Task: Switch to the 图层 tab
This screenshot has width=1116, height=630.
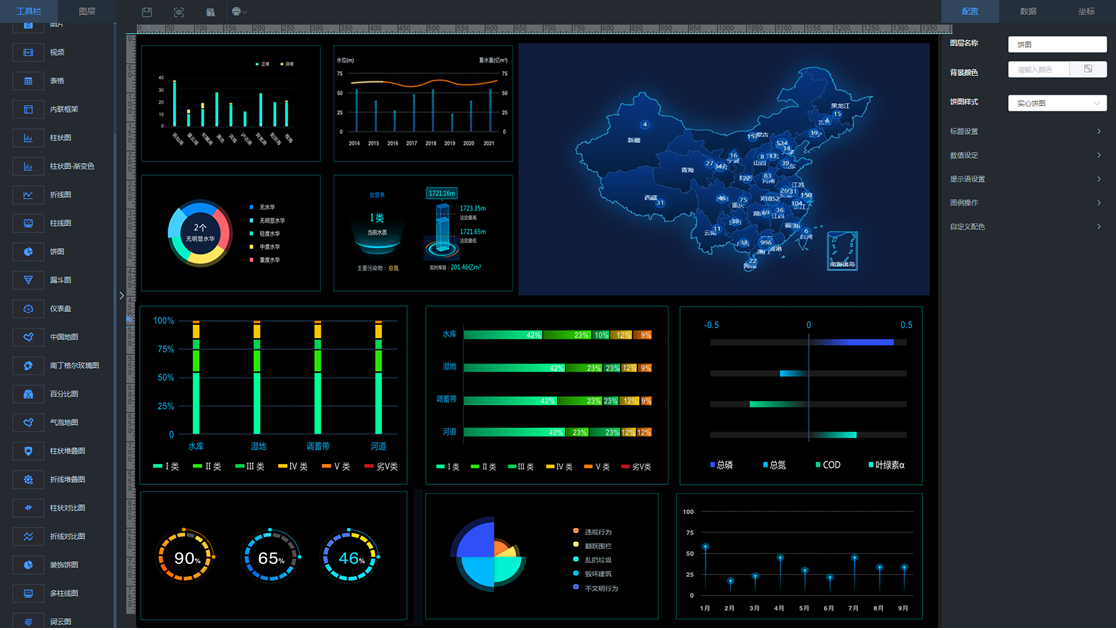Action: tap(87, 11)
